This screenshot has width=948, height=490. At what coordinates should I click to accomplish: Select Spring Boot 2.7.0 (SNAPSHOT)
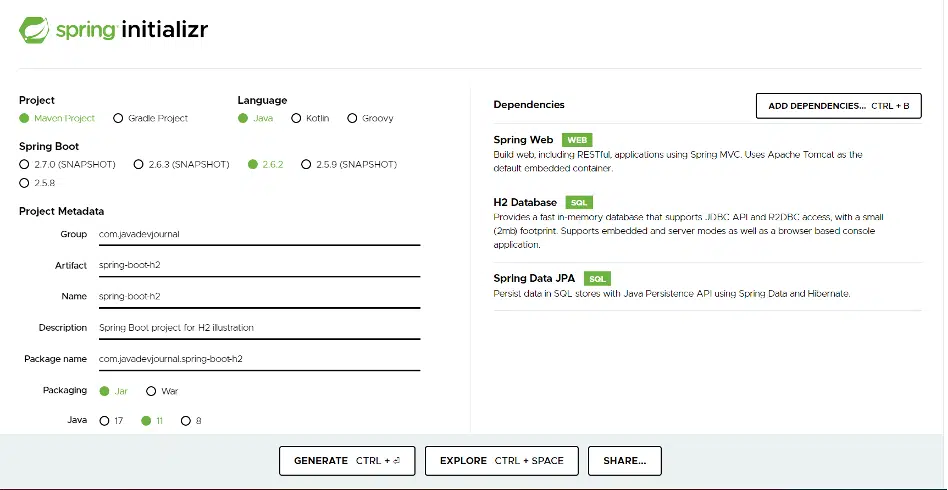[24, 164]
